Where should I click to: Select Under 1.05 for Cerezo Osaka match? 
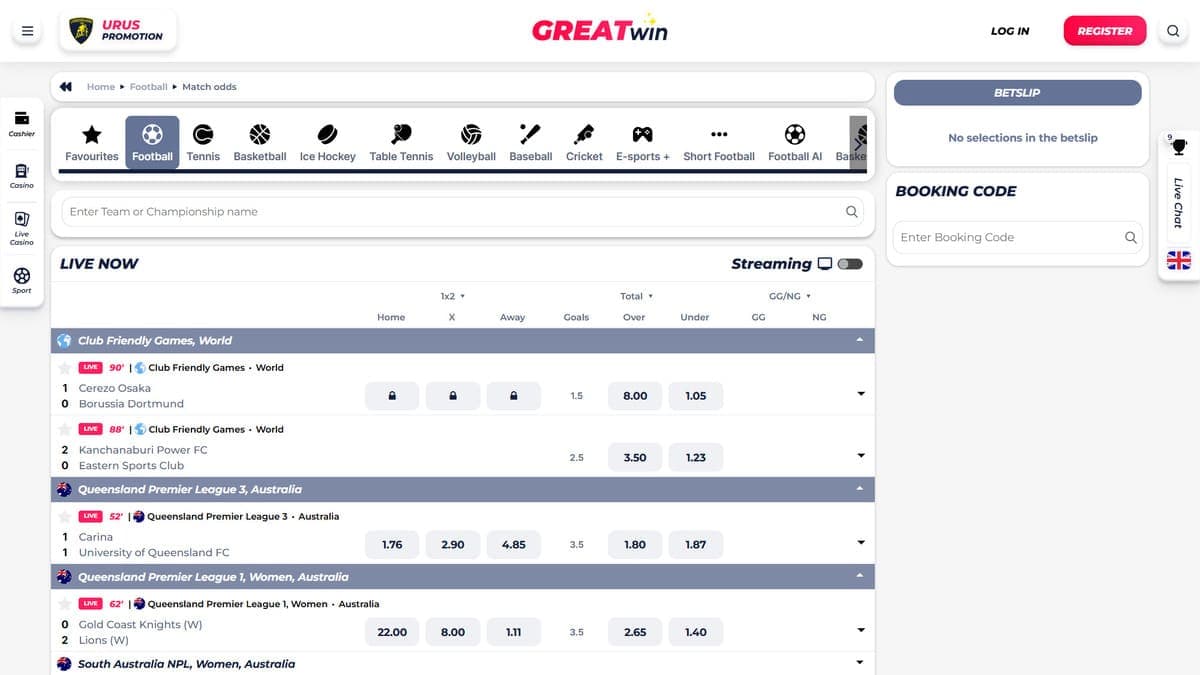click(x=696, y=396)
